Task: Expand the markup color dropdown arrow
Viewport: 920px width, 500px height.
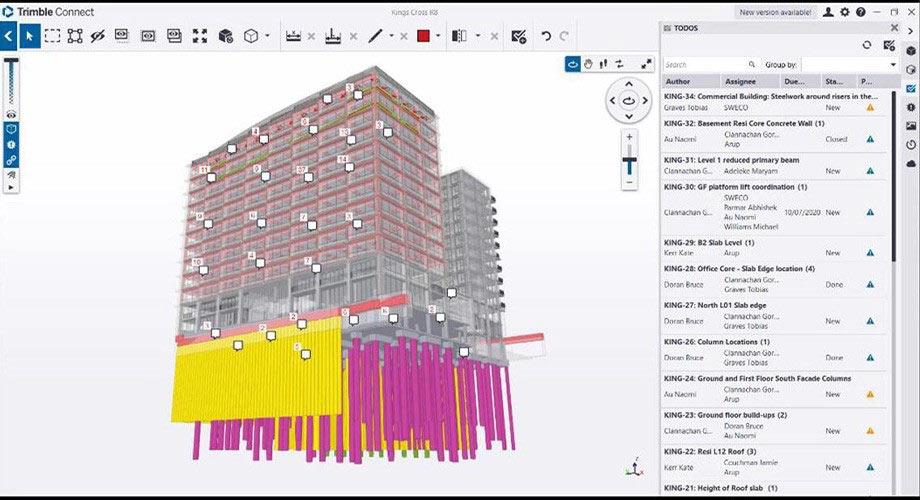Action: (440, 36)
